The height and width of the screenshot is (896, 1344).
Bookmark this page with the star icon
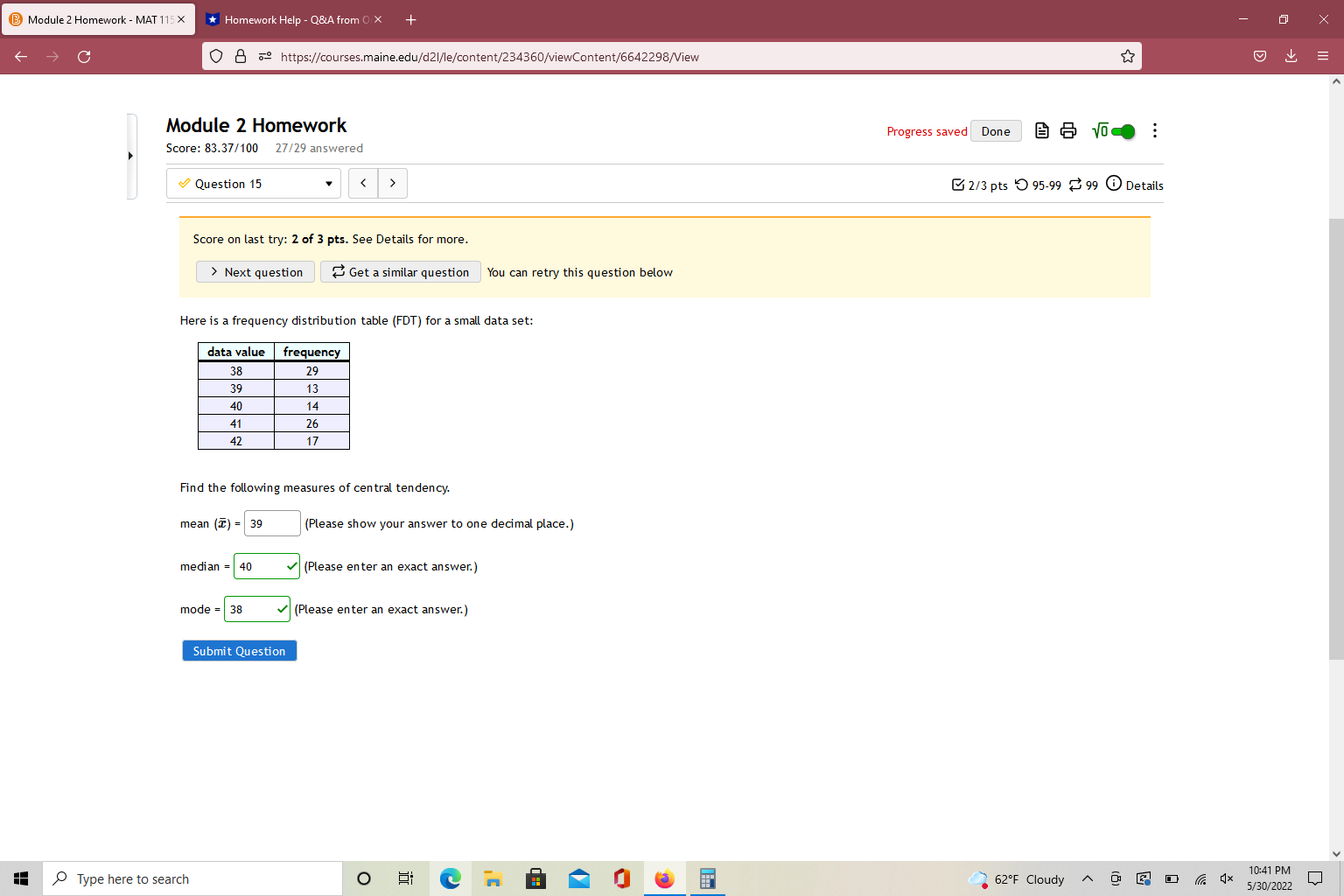click(1128, 57)
